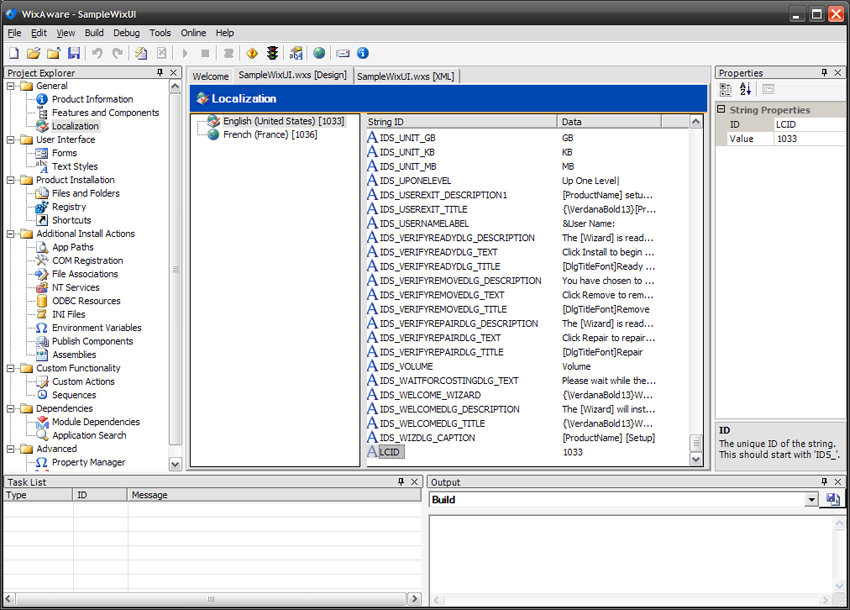This screenshot has height=610, width=850.
Task: Open the Build menu
Action: click(x=94, y=33)
